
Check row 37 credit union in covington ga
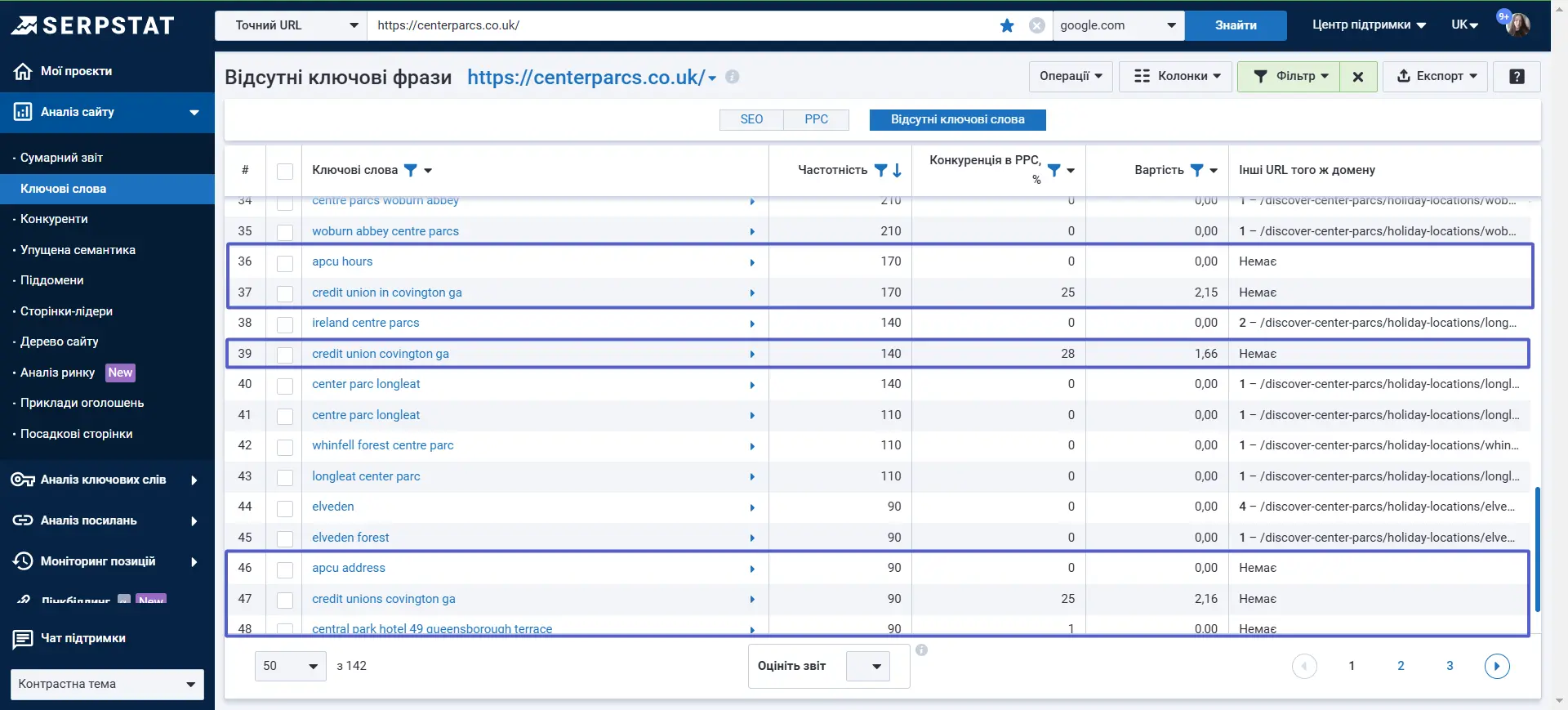tap(285, 293)
